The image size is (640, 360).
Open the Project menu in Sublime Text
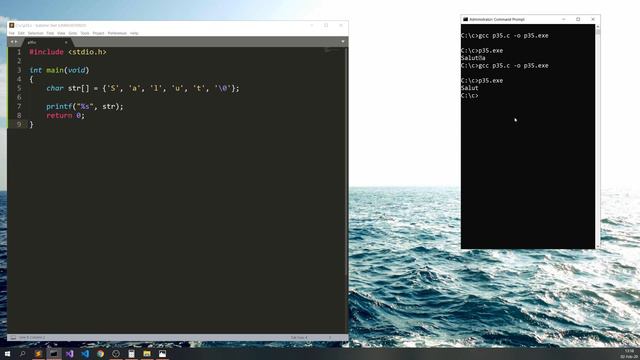pos(98,33)
